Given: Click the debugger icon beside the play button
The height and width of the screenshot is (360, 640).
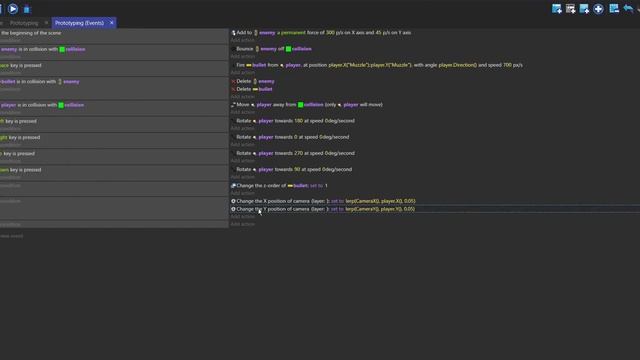Looking at the screenshot, I should click(x=27, y=9).
